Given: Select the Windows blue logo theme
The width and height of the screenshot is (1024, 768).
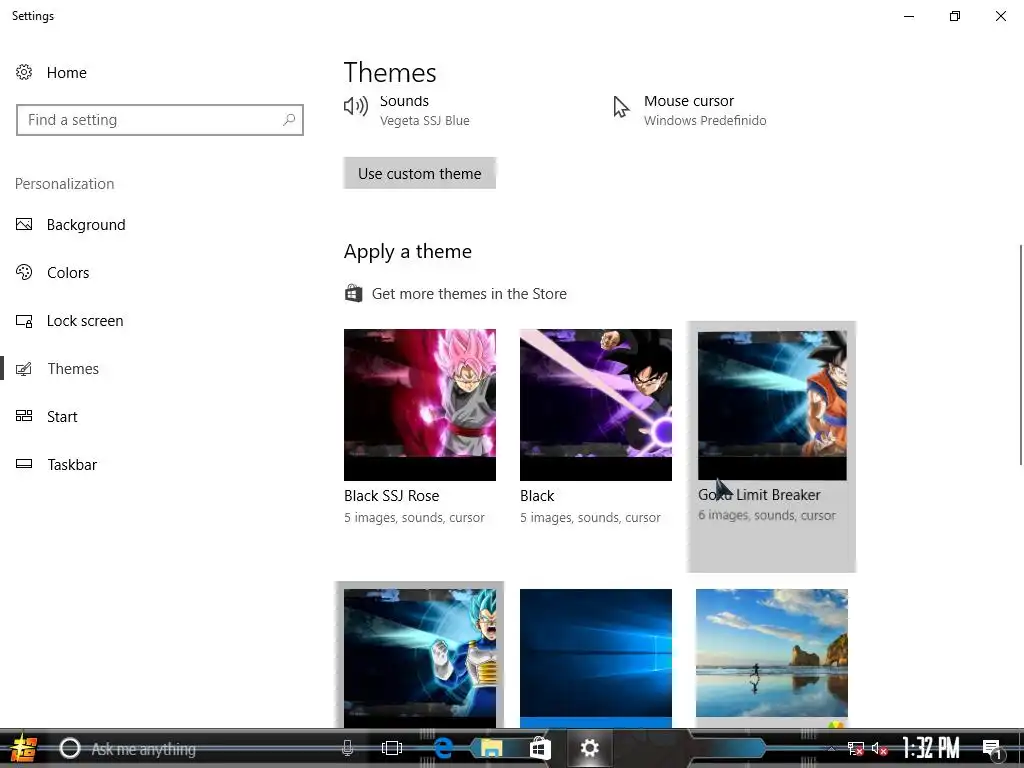Looking at the screenshot, I should [x=596, y=658].
